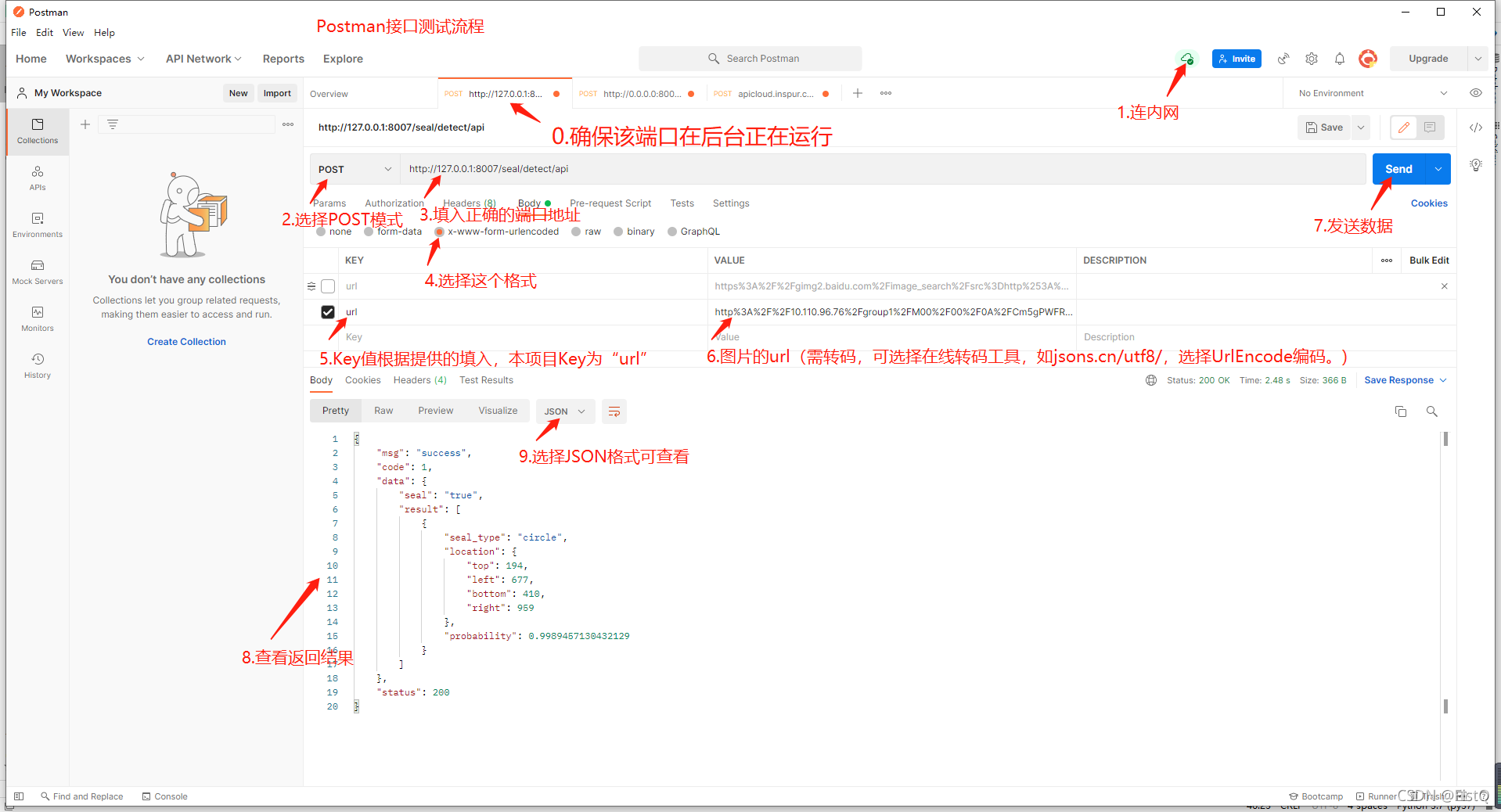
Task: Open History in sidebar
Action: coord(38,366)
